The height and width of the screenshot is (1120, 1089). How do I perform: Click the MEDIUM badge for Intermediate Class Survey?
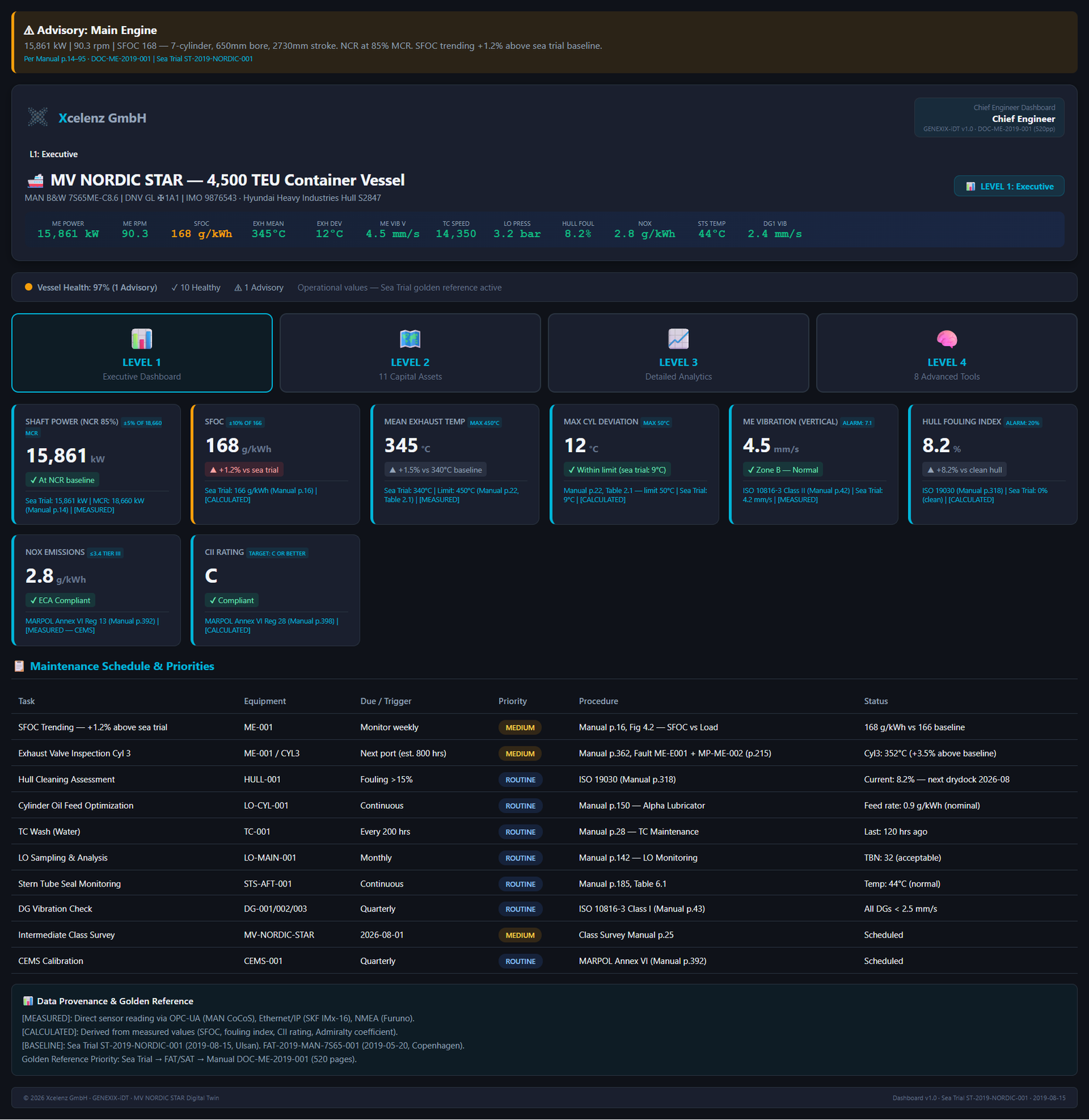[x=520, y=935]
